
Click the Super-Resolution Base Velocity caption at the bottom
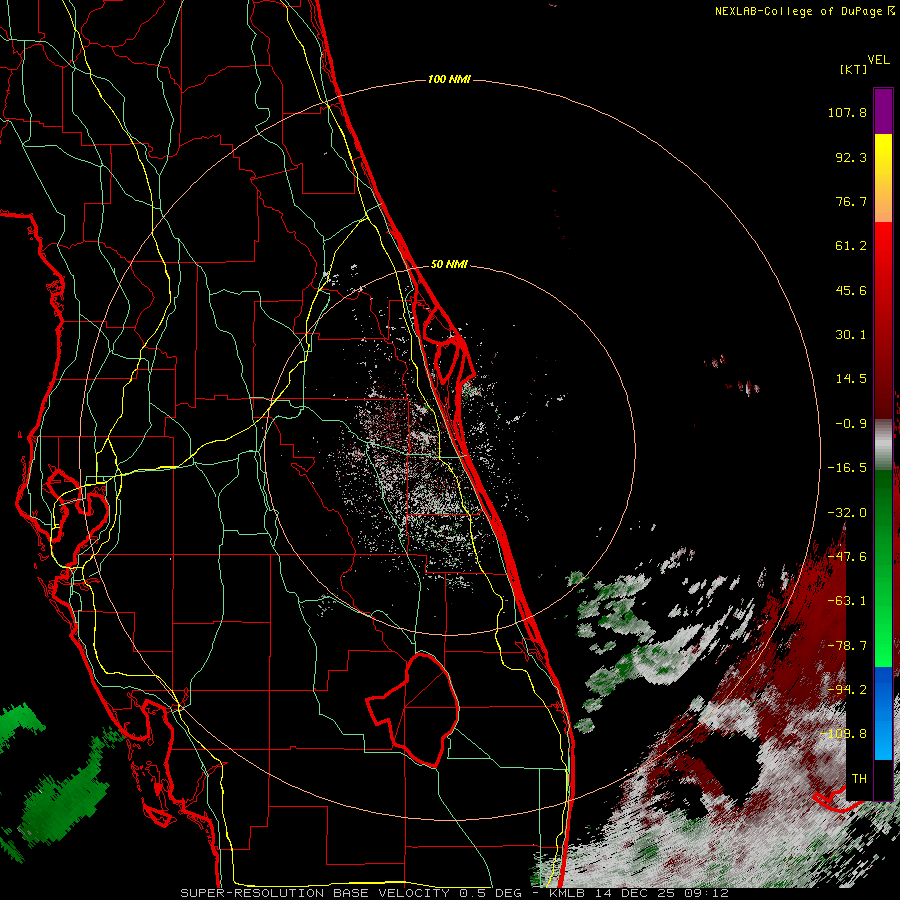pos(454,893)
